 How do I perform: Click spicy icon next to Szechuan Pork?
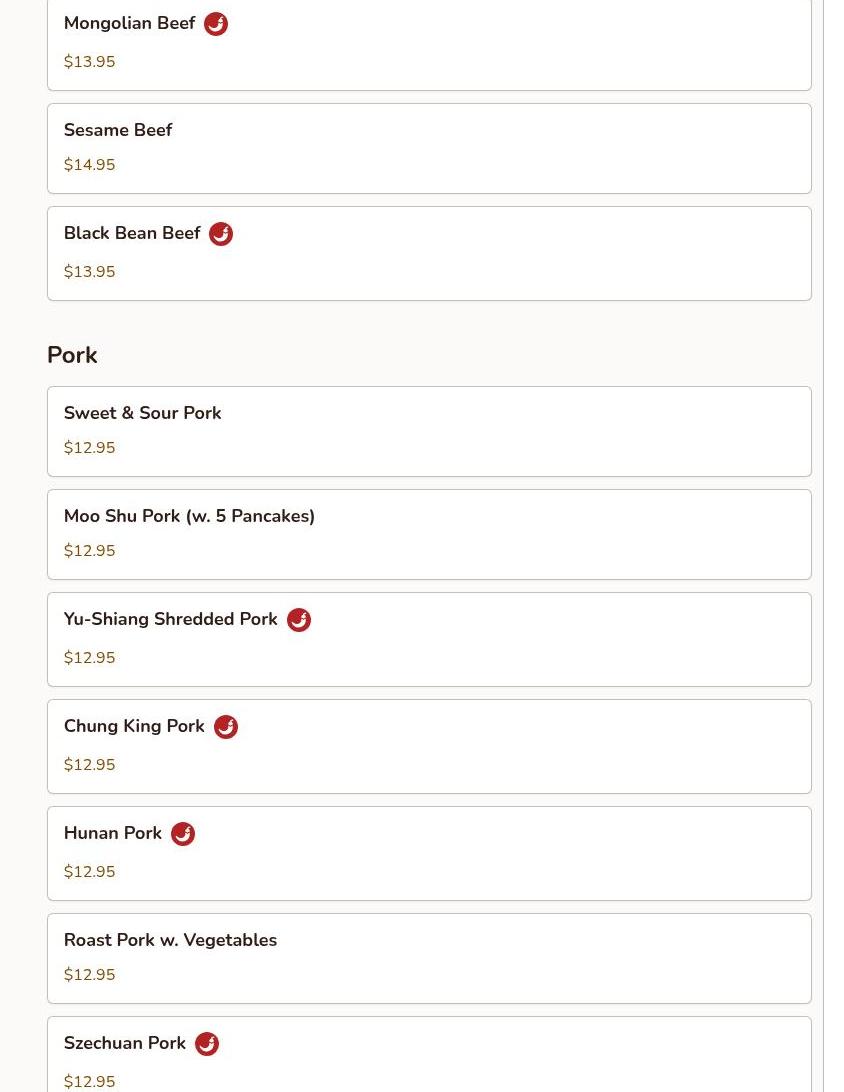[x=207, y=1044]
